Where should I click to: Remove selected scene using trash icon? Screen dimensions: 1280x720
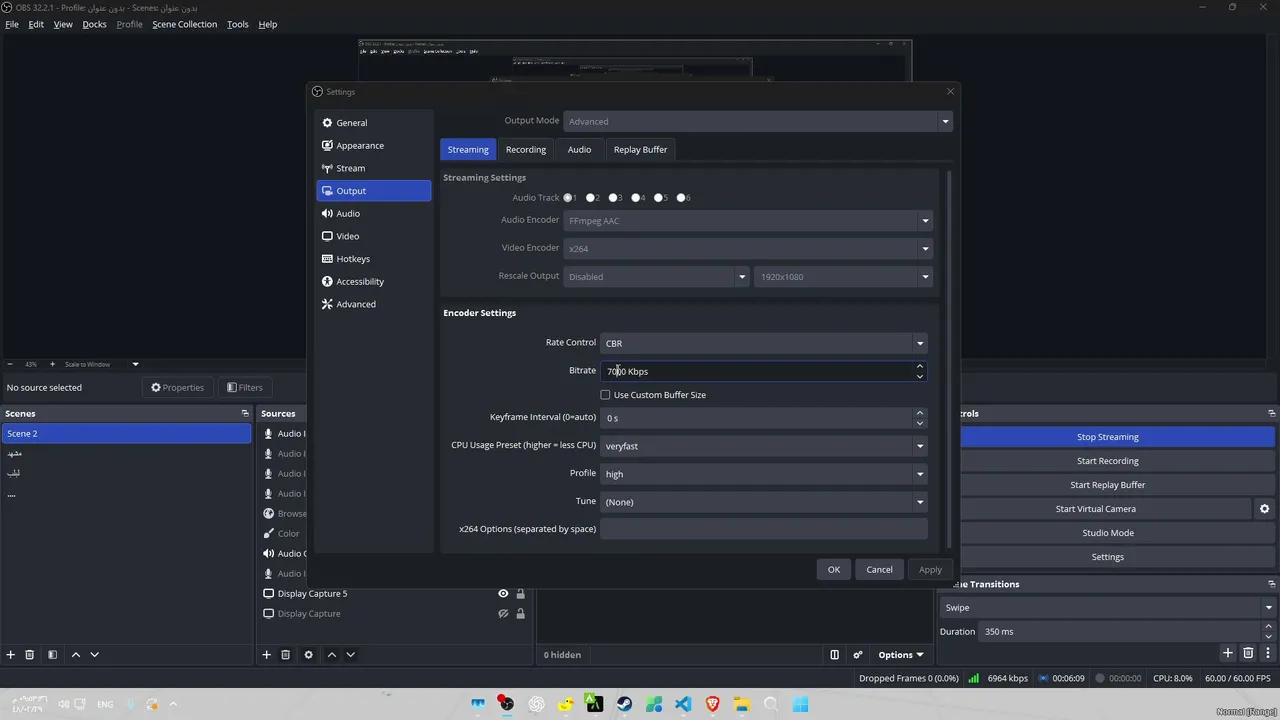[30, 655]
